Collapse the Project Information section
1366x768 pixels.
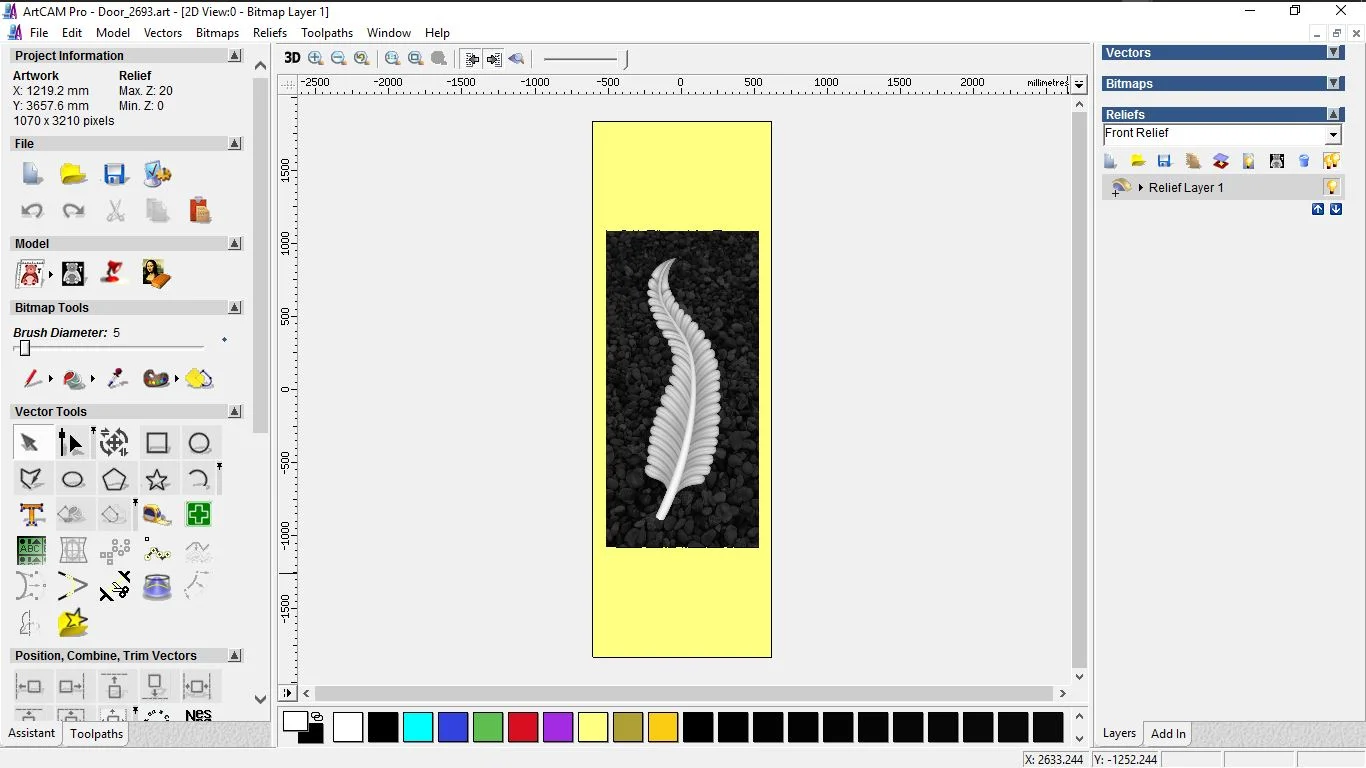pos(235,56)
